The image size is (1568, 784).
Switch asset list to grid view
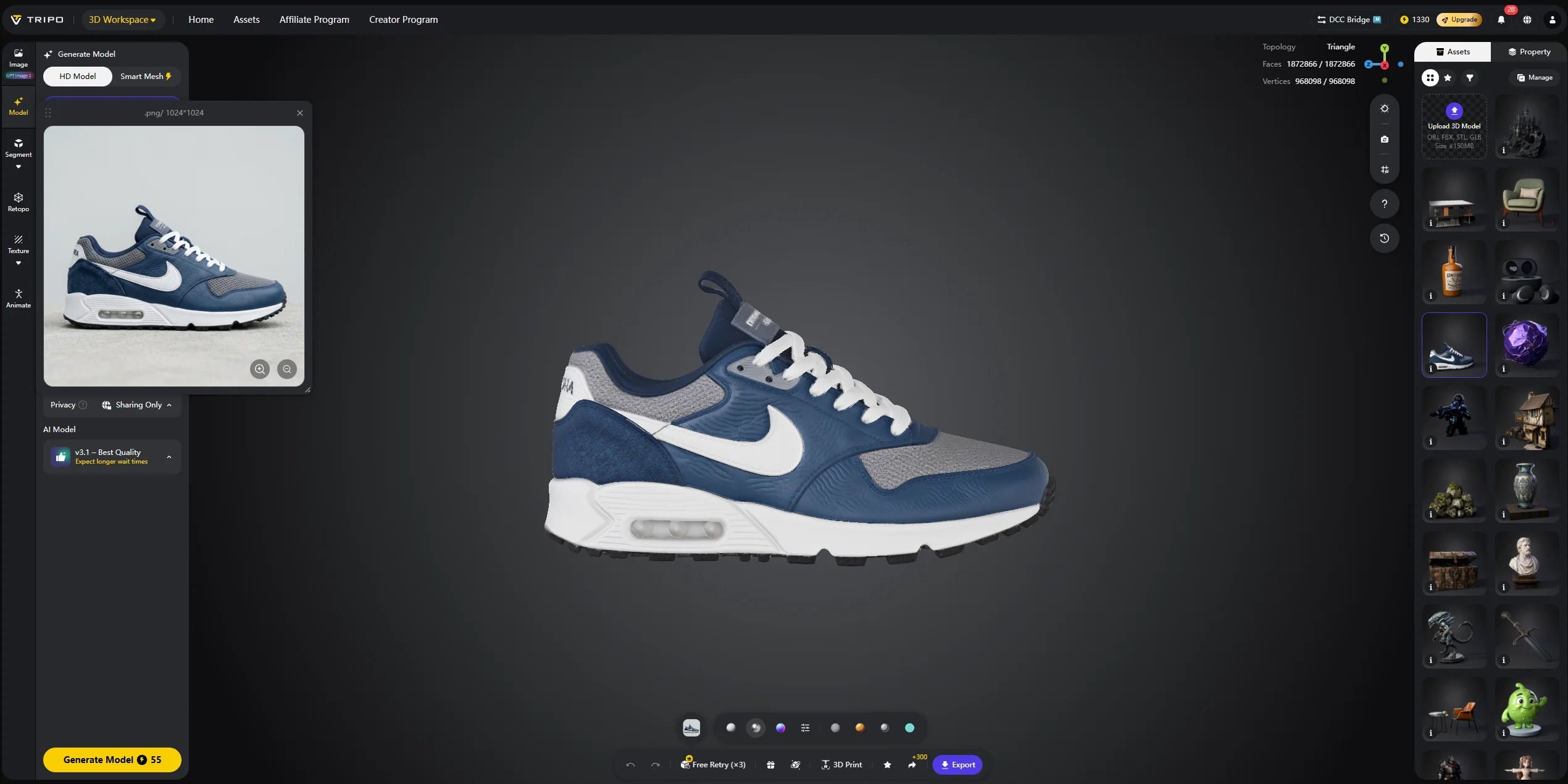pyautogui.click(x=1430, y=78)
